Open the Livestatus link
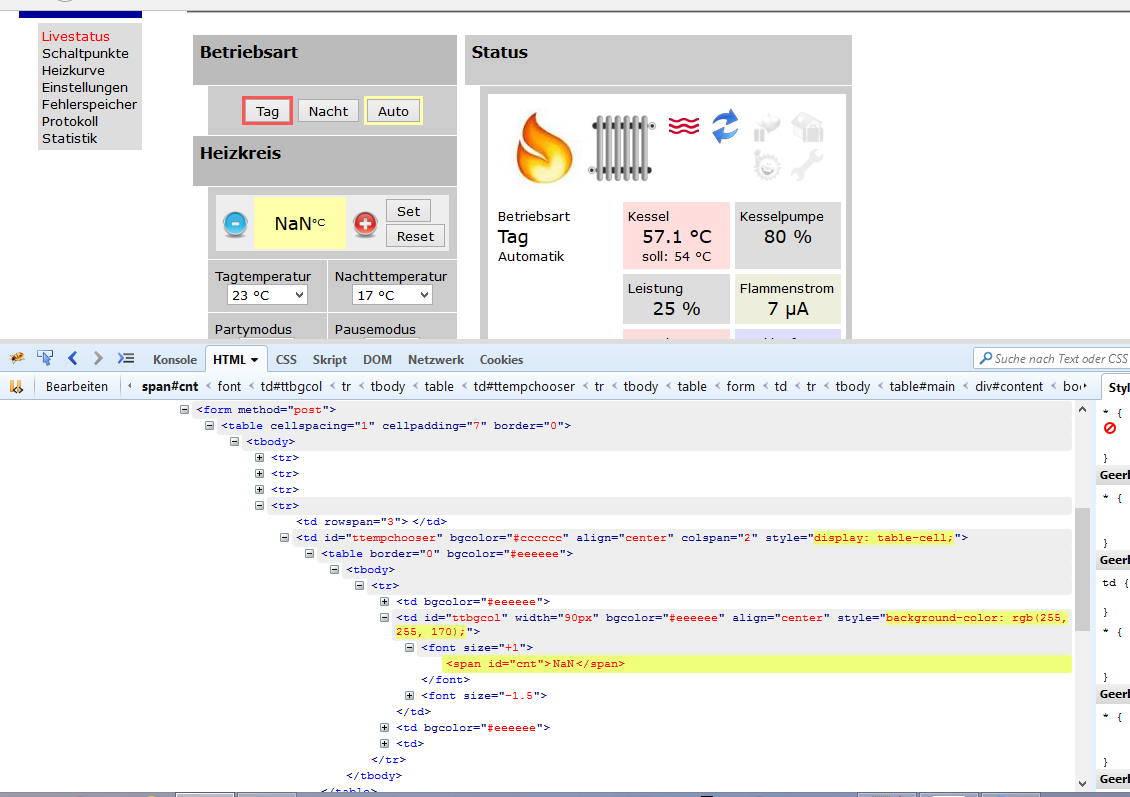 [x=76, y=36]
